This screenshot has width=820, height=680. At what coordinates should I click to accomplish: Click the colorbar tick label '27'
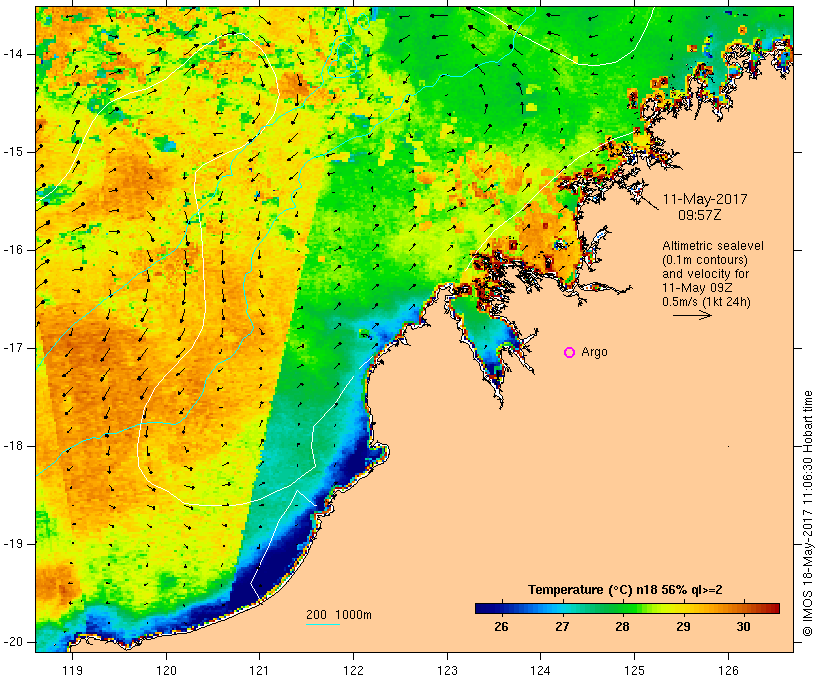[x=562, y=627]
